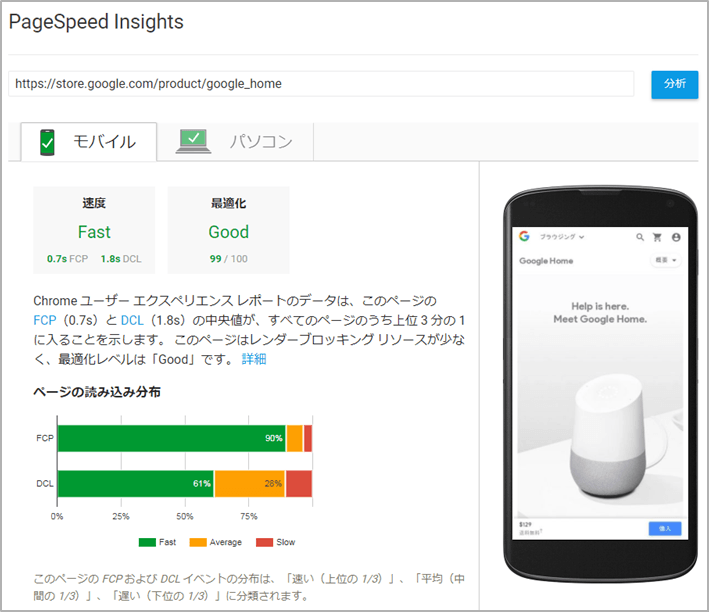This screenshot has width=709, height=612.
Task: Click the orange Average legend swatch
Action: (x=197, y=542)
